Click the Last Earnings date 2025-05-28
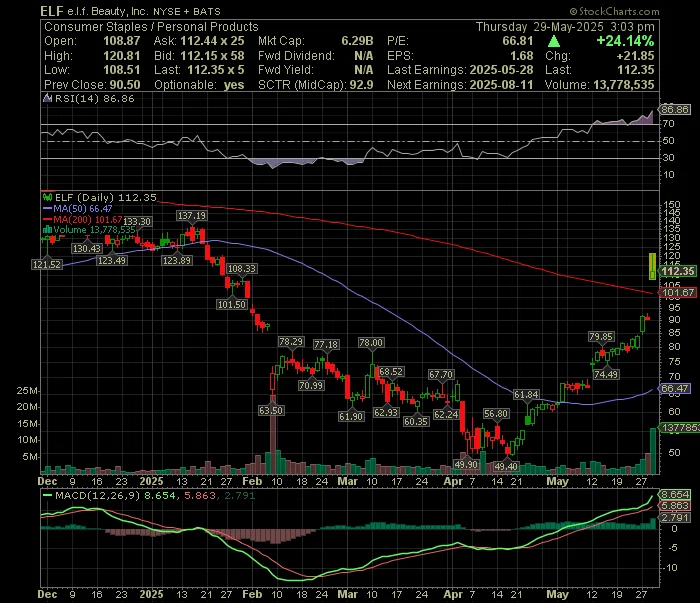The width and height of the screenshot is (700, 603). tap(501, 70)
